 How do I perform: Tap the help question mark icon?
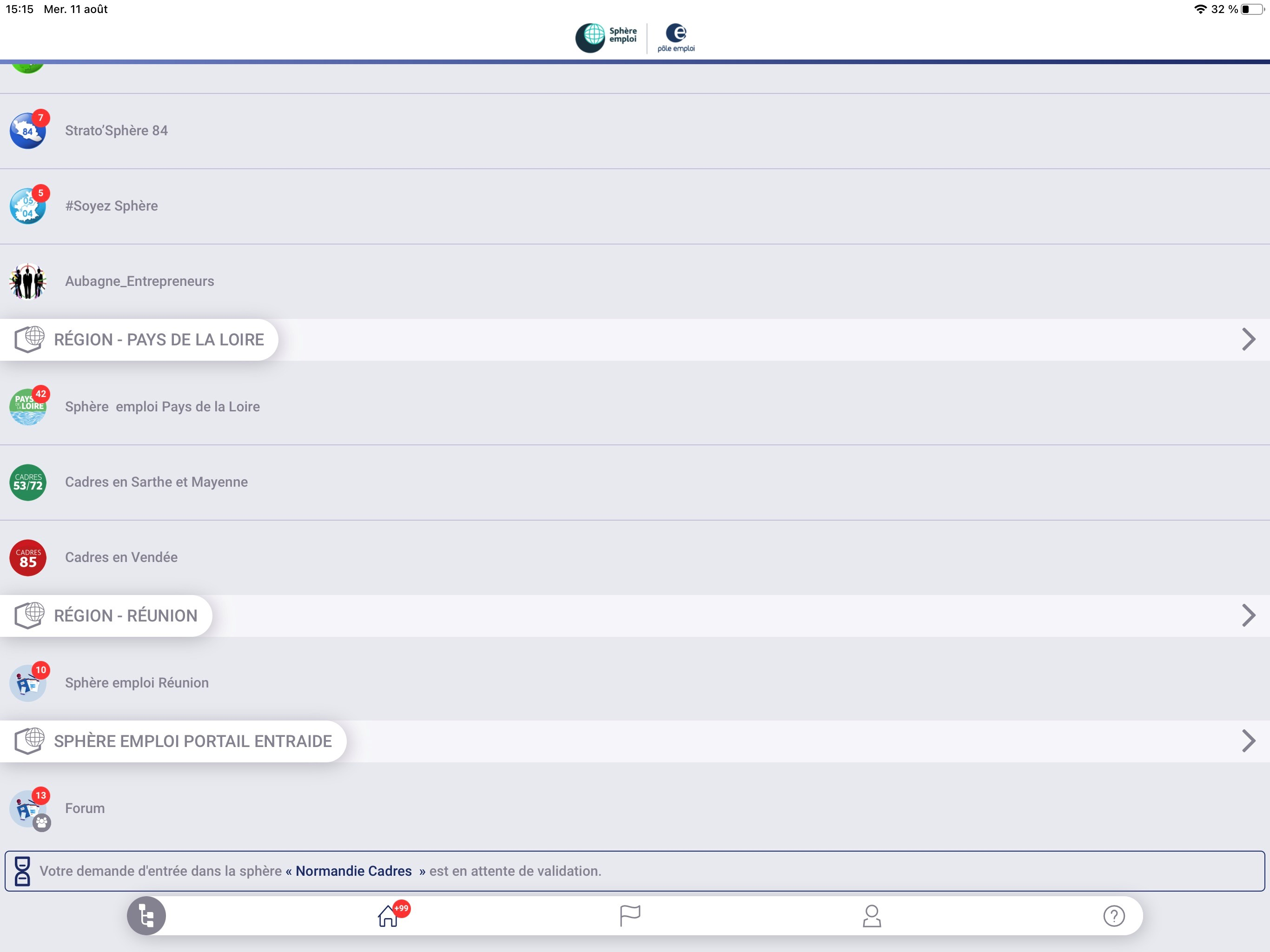pos(1114,916)
